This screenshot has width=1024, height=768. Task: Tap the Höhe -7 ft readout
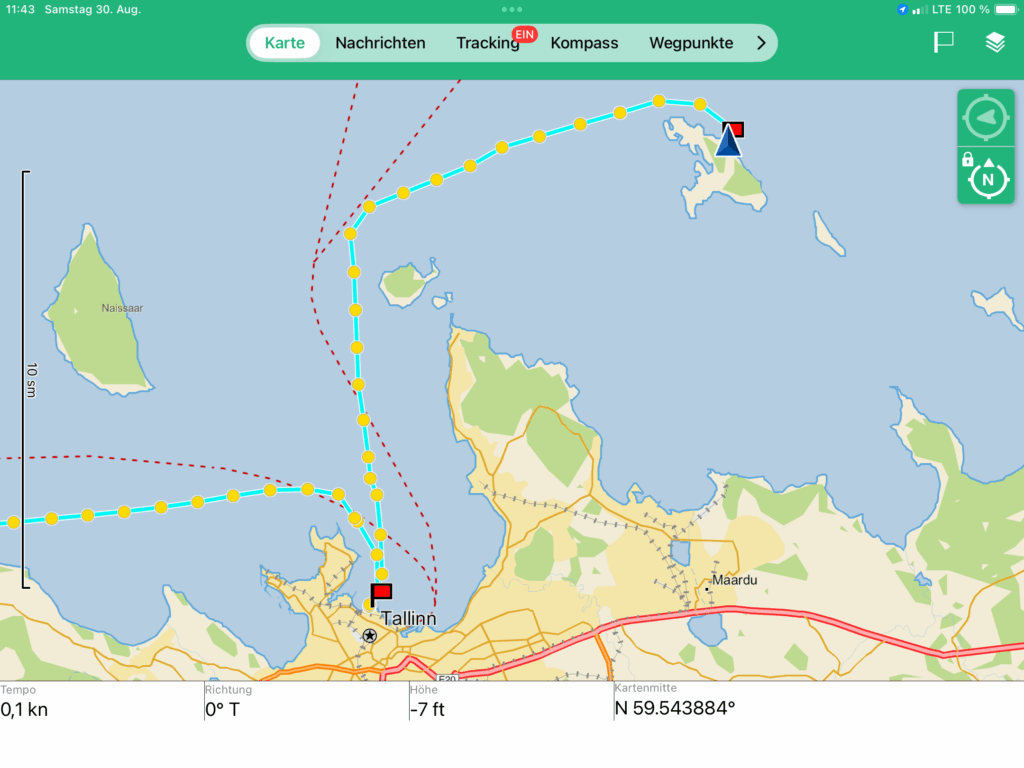point(511,701)
